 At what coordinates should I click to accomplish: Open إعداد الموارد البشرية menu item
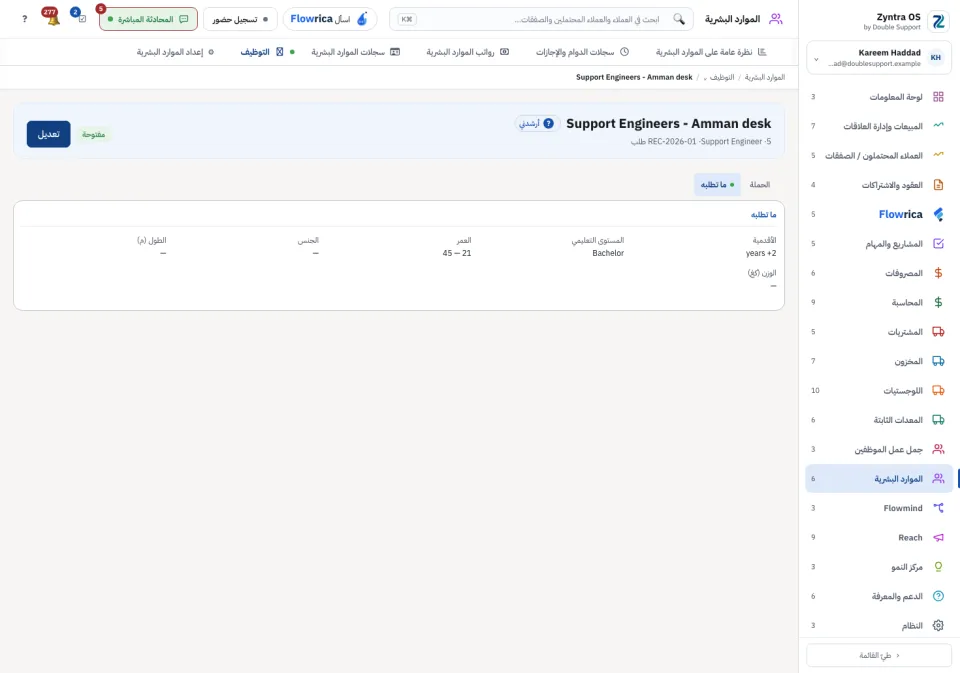pos(175,52)
